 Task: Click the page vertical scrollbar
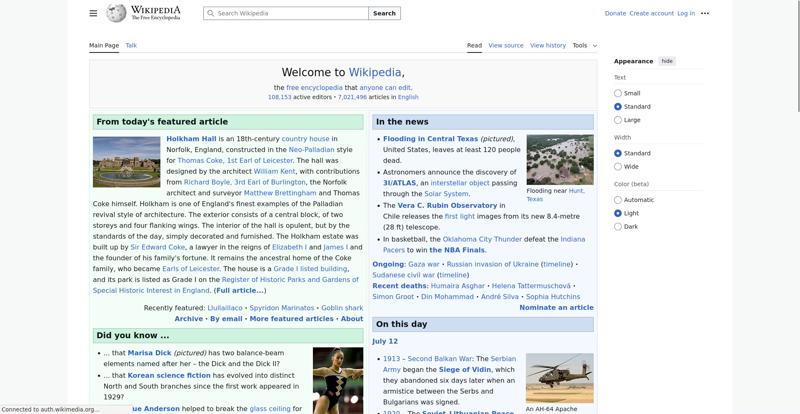click(797, 56)
